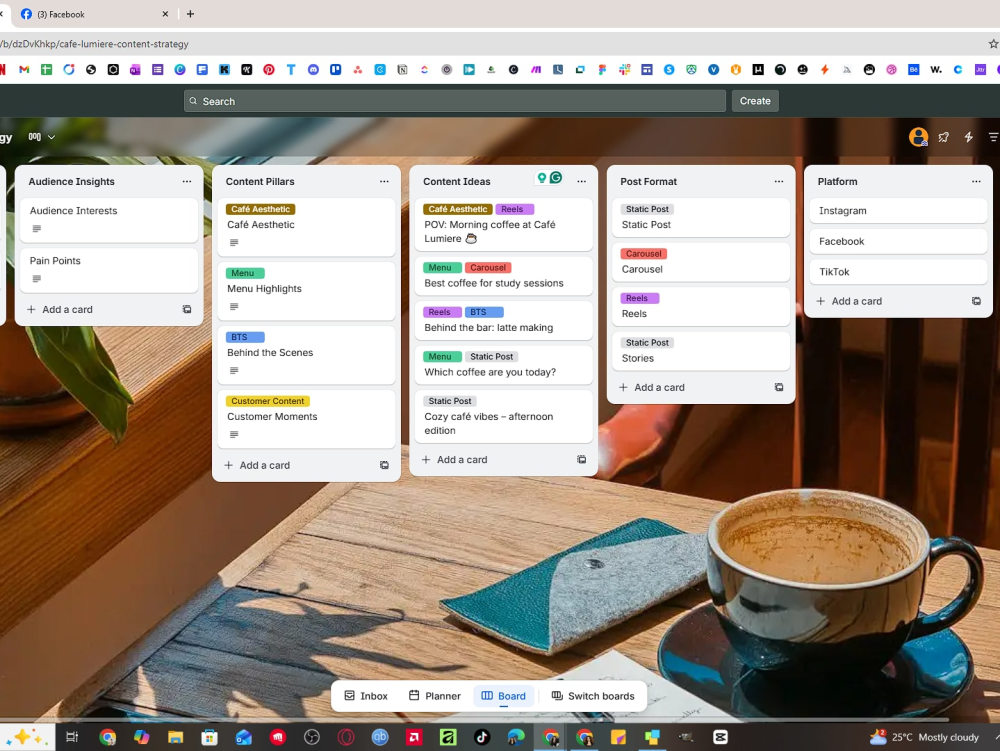Open the Notion bookmark icon
Image resolution: width=1000 pixels, height=751 pixels.
tap(402, 69)
